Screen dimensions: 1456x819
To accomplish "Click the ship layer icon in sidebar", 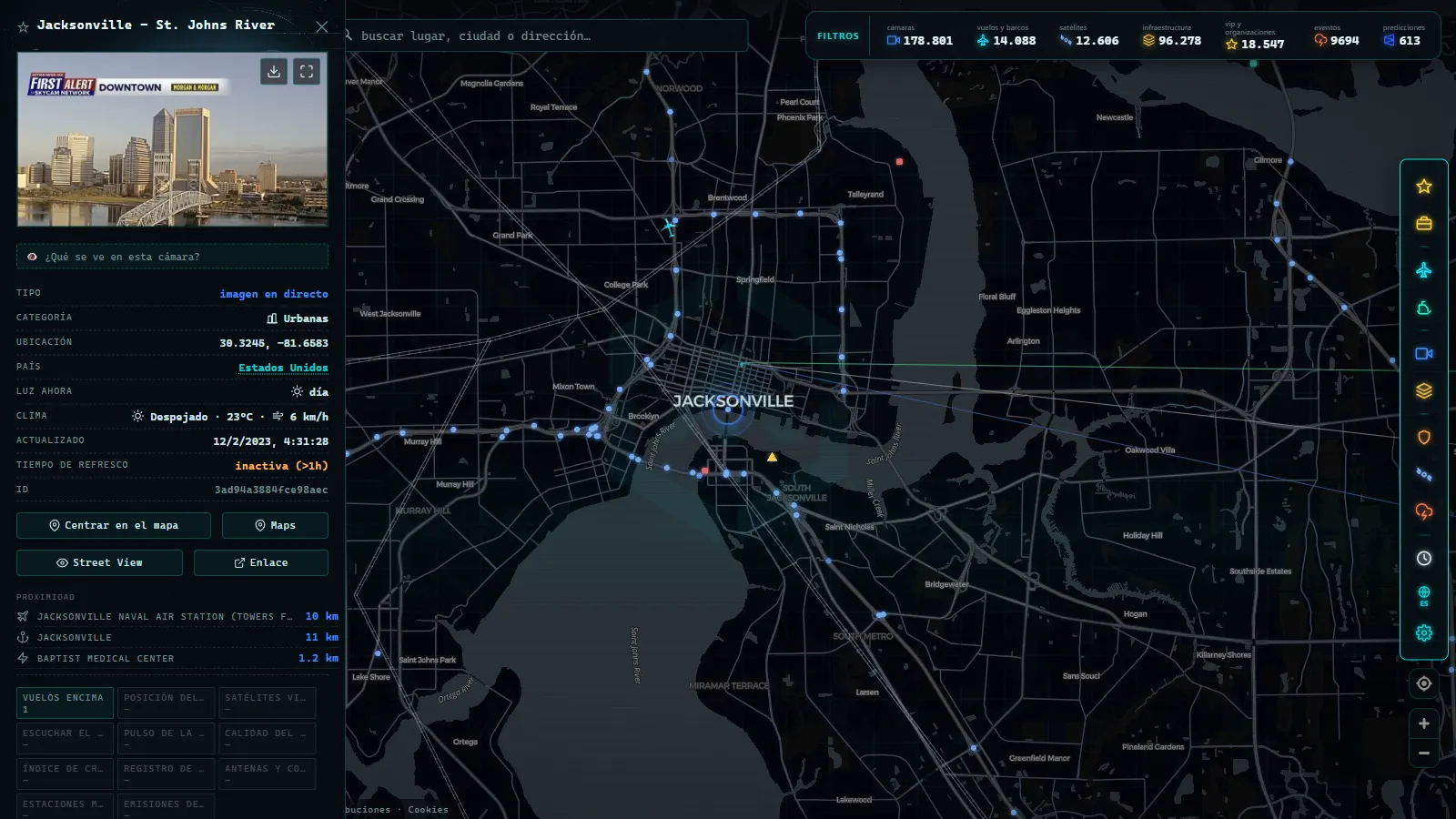I will (x=1424, y=308).
